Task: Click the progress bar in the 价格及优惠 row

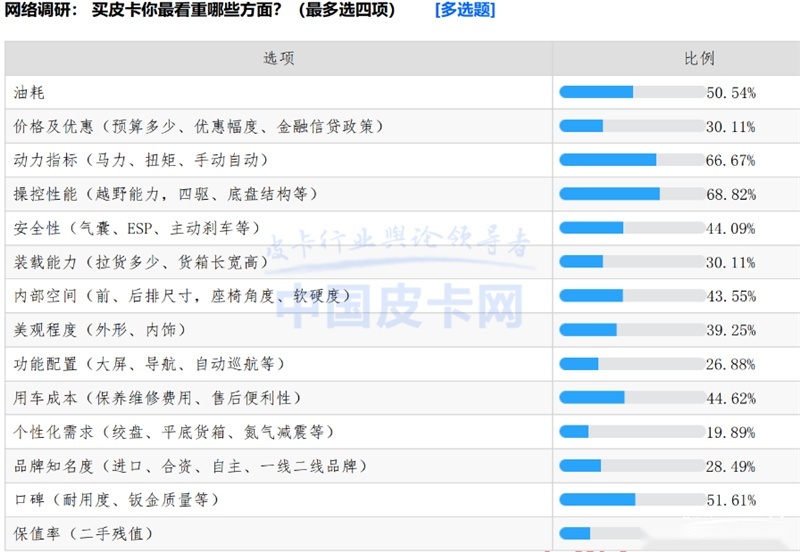Action: tap(632, 126)
